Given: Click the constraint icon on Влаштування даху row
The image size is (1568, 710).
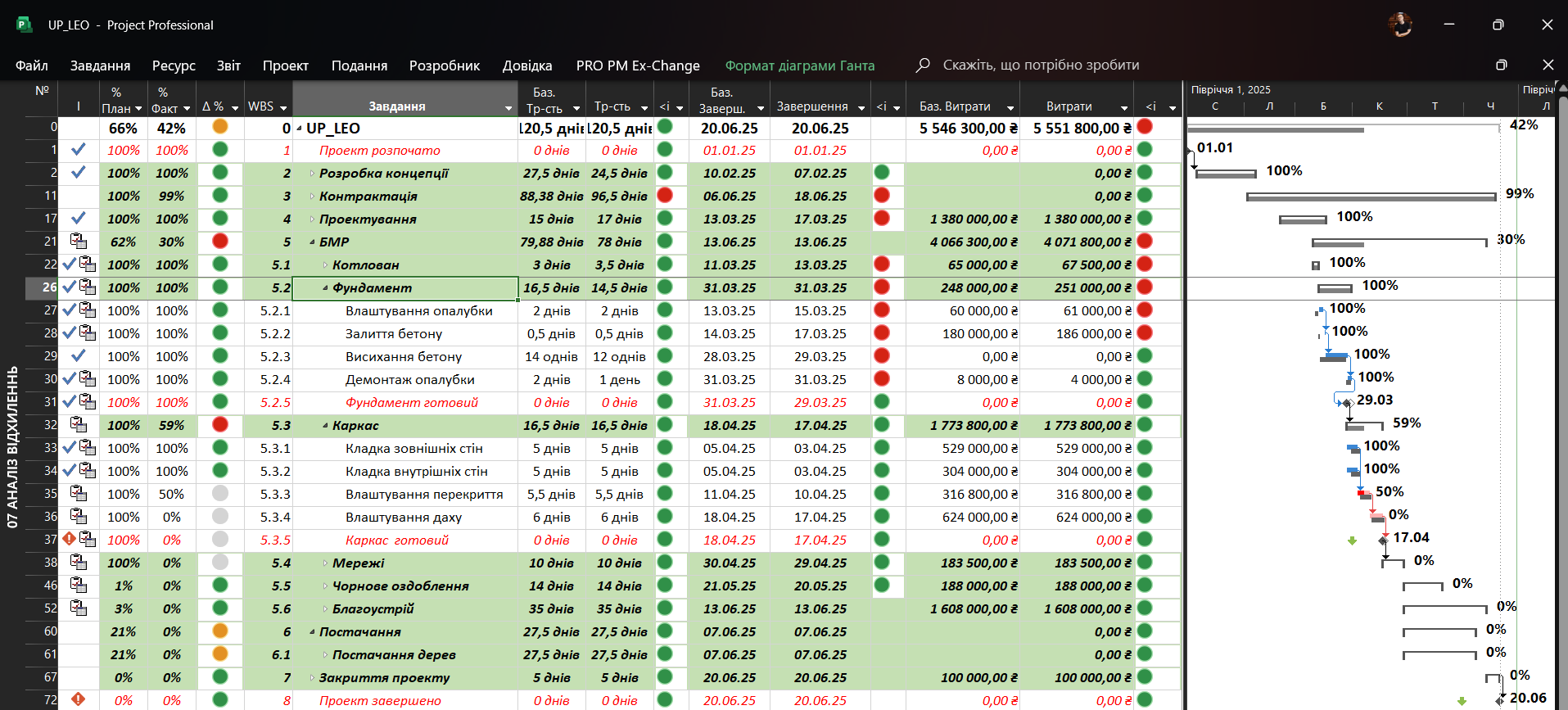Looking at the screenshot, I should [x=79, y=517].
